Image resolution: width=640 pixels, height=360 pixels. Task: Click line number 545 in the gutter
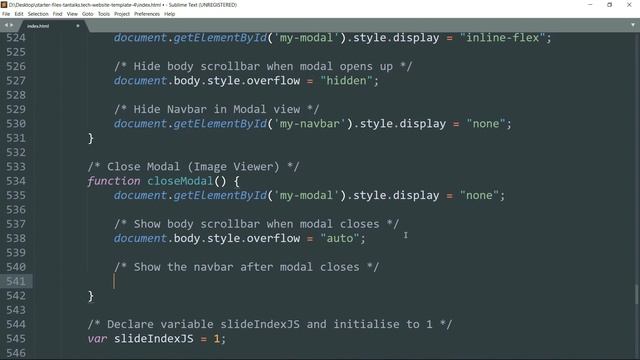click(16, 339)
